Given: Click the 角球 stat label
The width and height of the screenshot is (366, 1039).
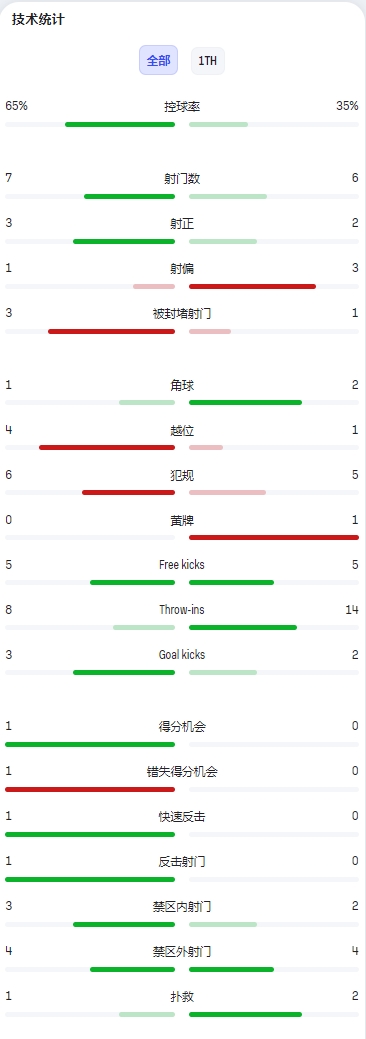Looking at the screenshot, I should (x=182, y=385).
